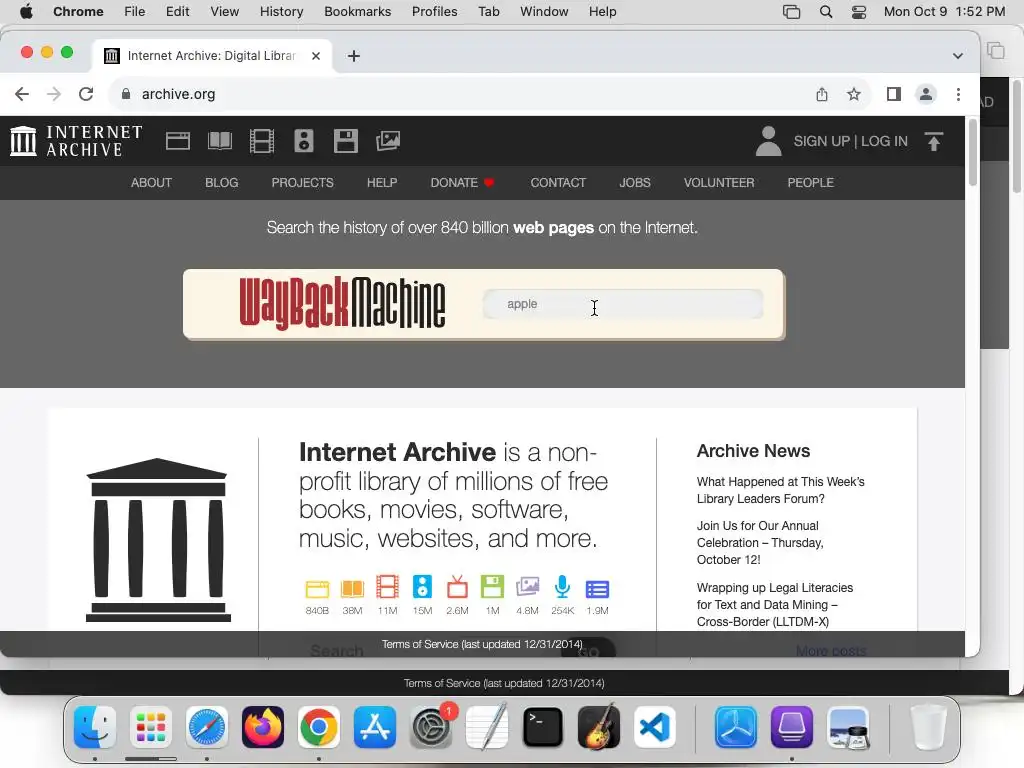Viewport: 1024px width, 768px height.
Task: Open macOS Control Center icon
Action: tap(859, 12)
